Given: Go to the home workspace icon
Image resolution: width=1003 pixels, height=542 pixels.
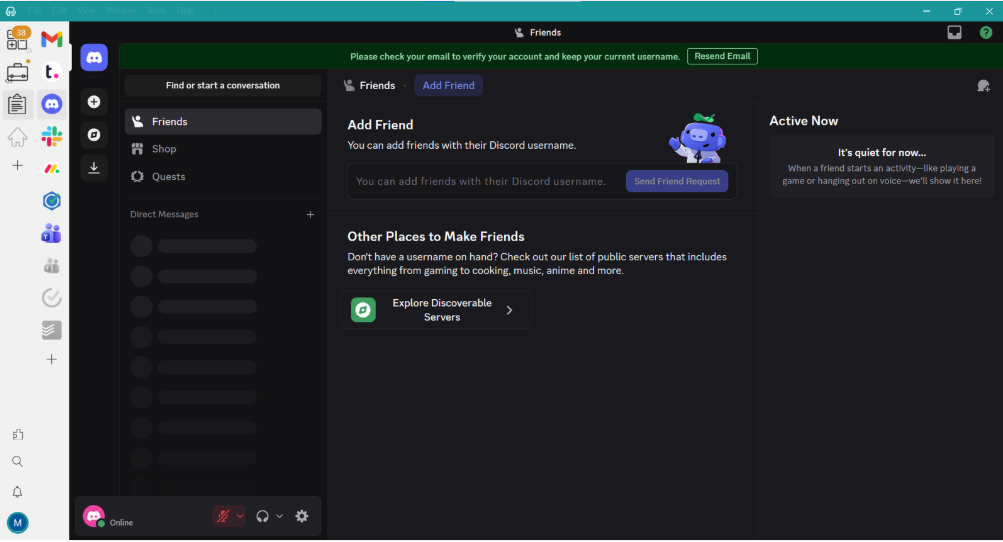Looking at the screenshot, I should point(17,136).
